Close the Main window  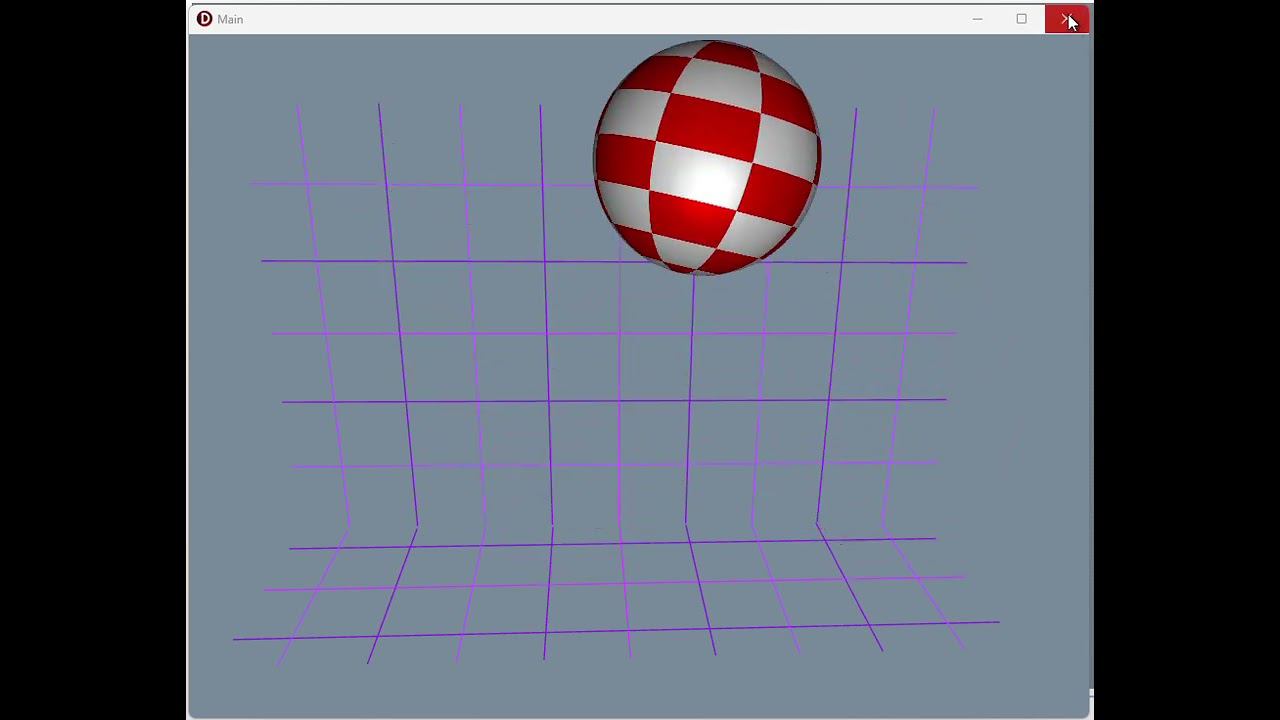[1066, 19]
